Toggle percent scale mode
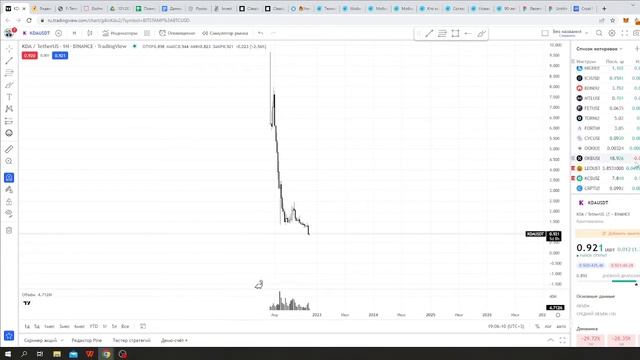Viewport: 640px width, 360px height. click(x=537, y=327)
